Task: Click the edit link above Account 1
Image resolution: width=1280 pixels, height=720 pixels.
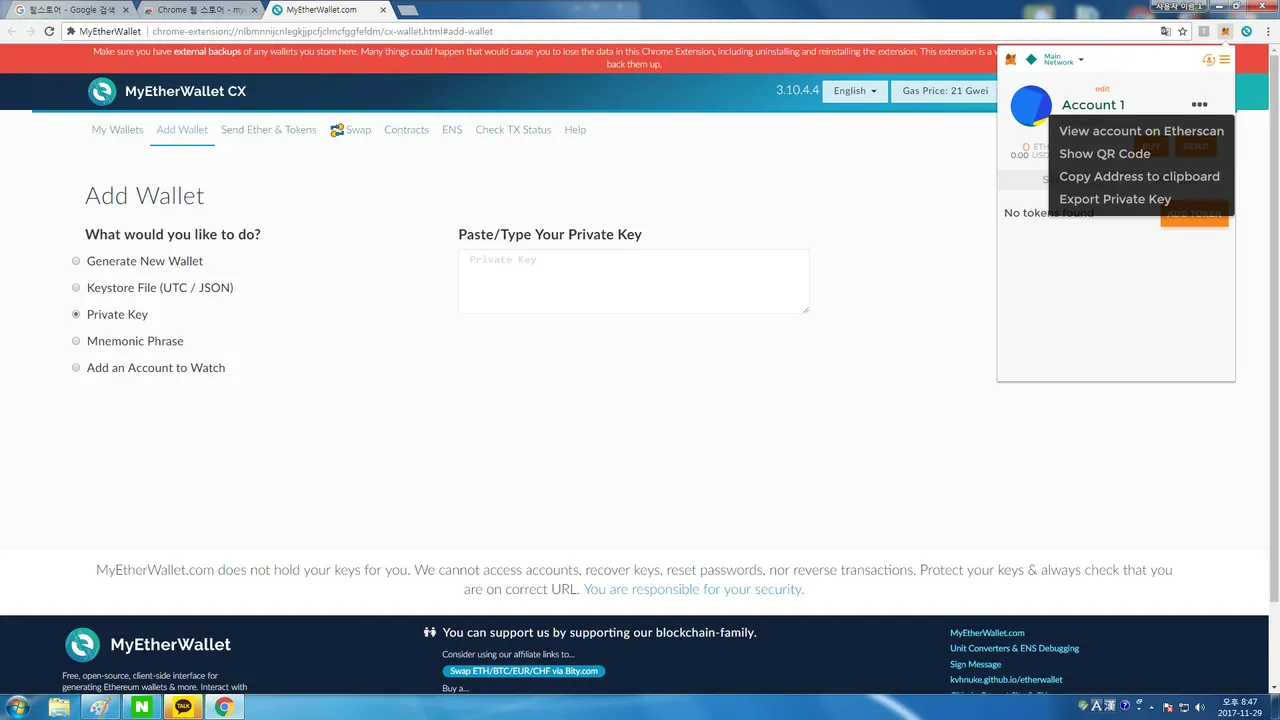Action: [1102, 89]
